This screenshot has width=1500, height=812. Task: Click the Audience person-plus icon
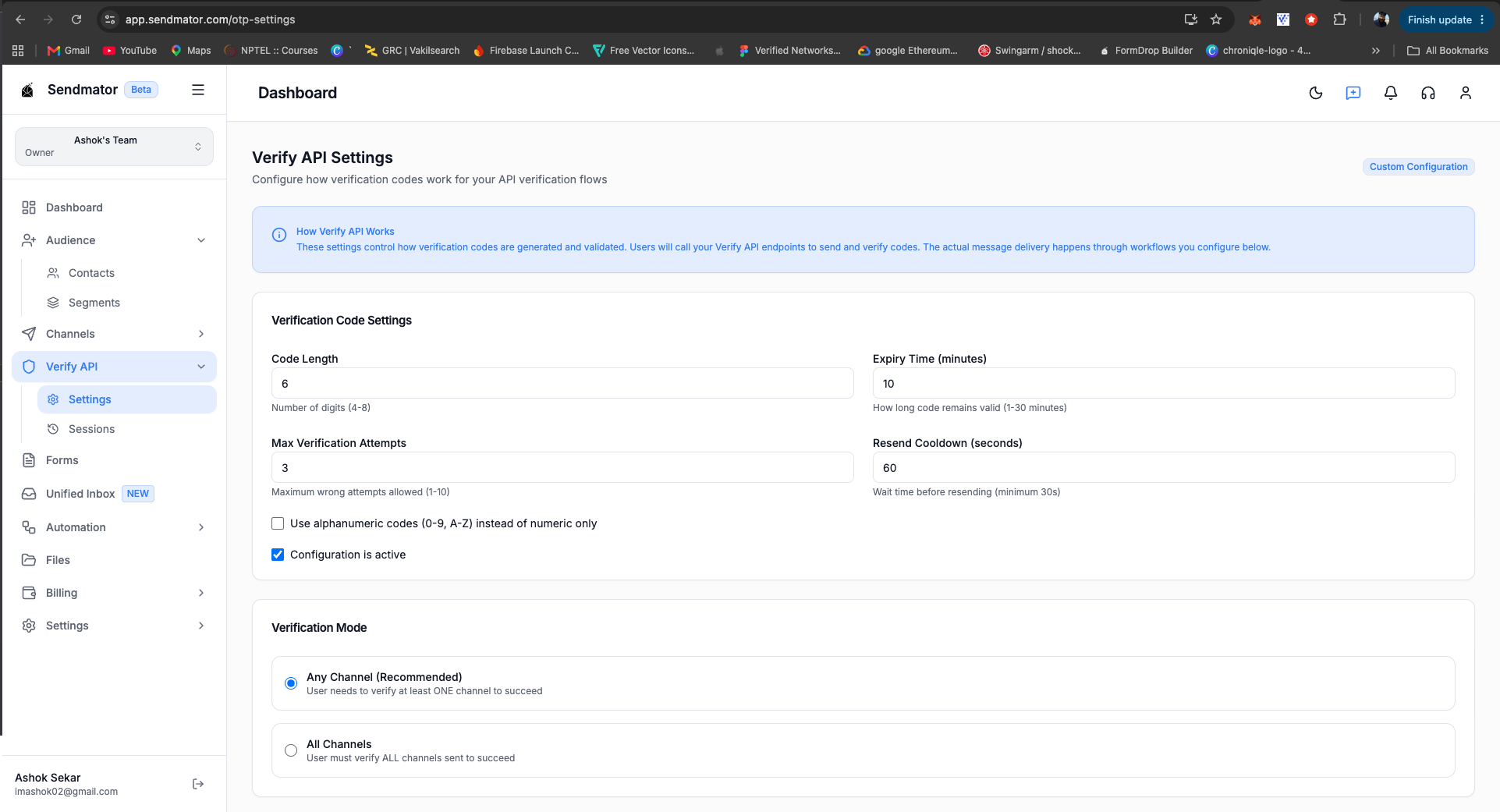[x=29, y=240]
